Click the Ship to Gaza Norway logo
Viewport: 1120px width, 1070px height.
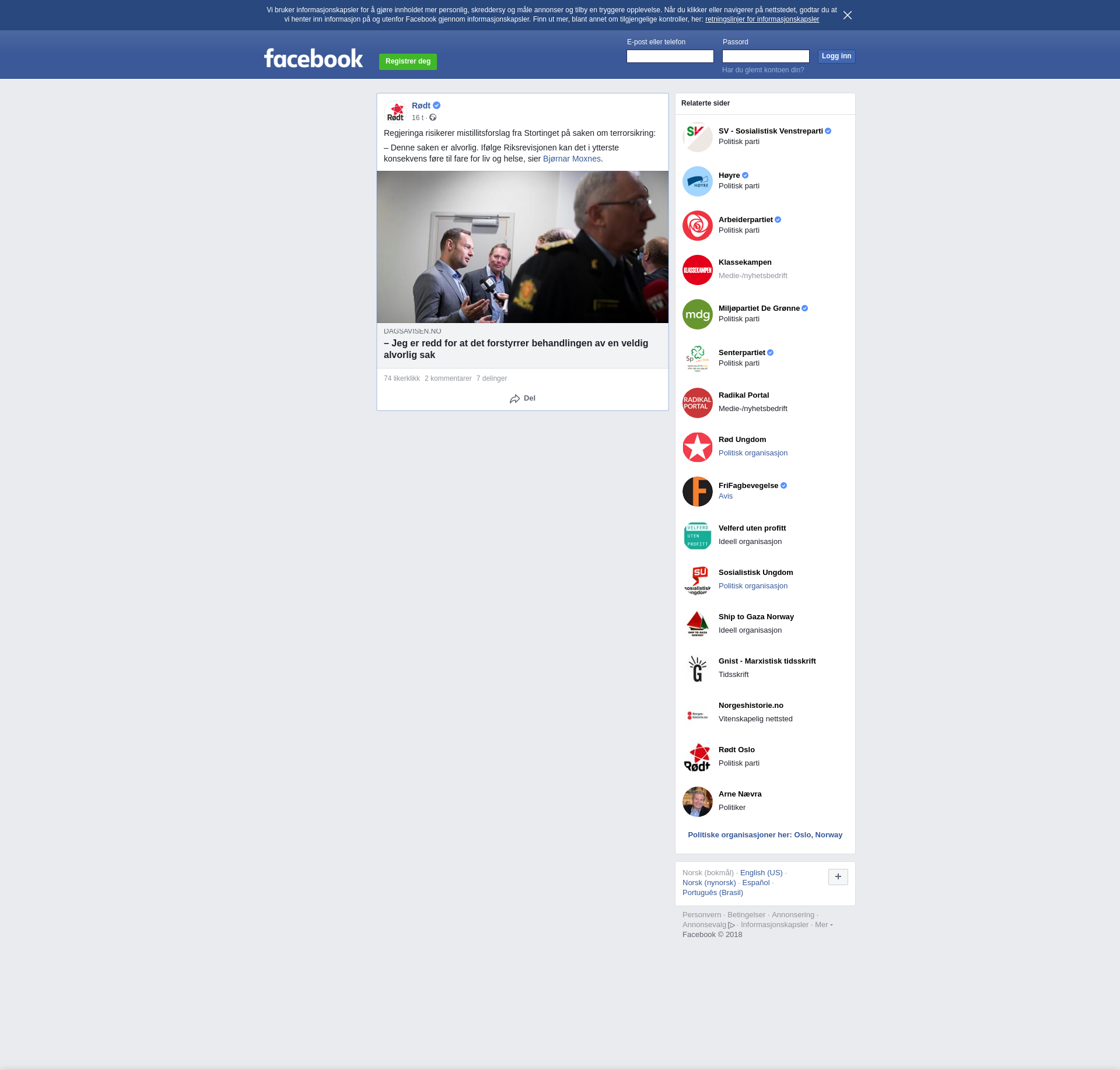(698, 625)
